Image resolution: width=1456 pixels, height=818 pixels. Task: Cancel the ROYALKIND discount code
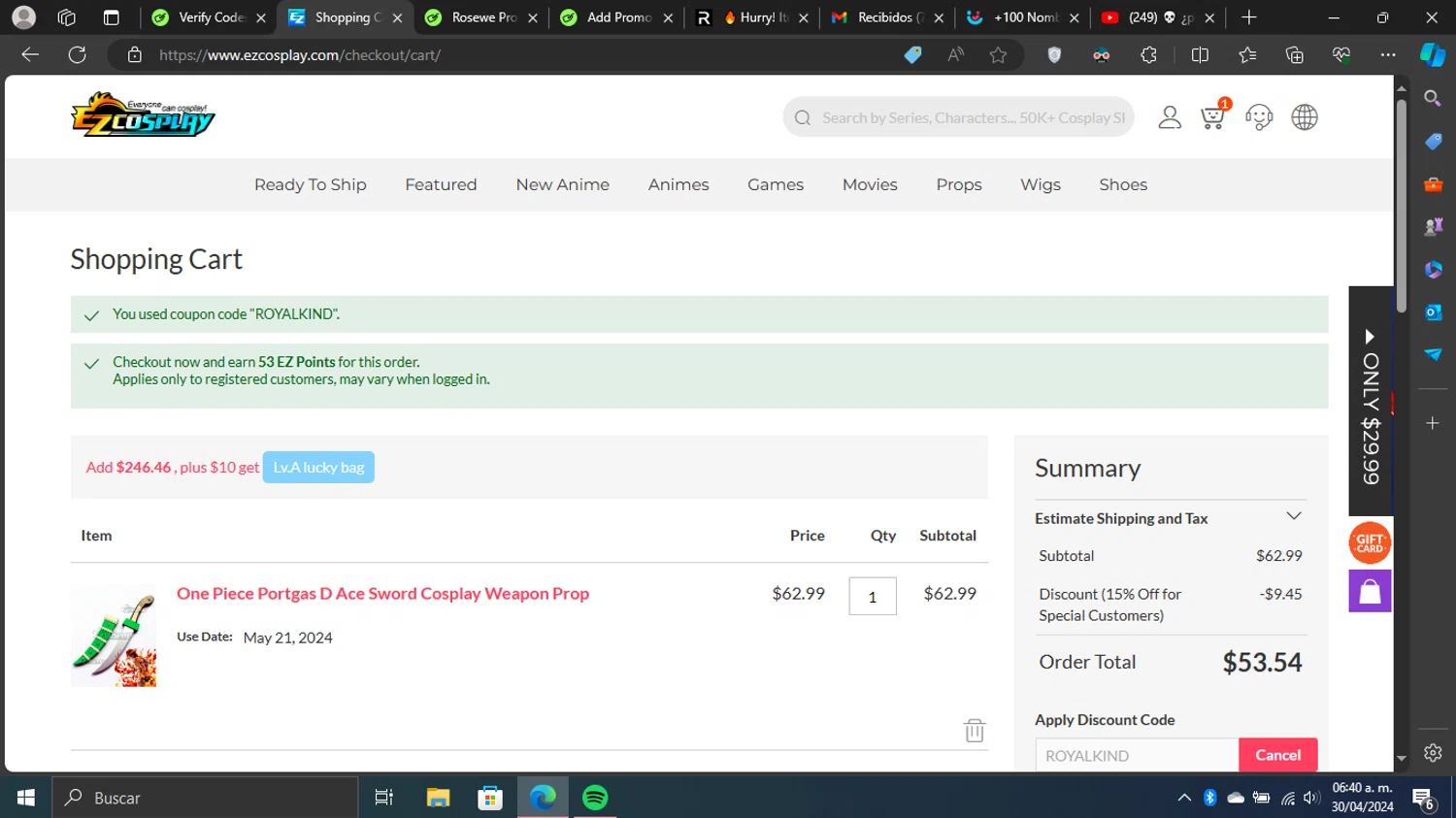click(1277, 755)
